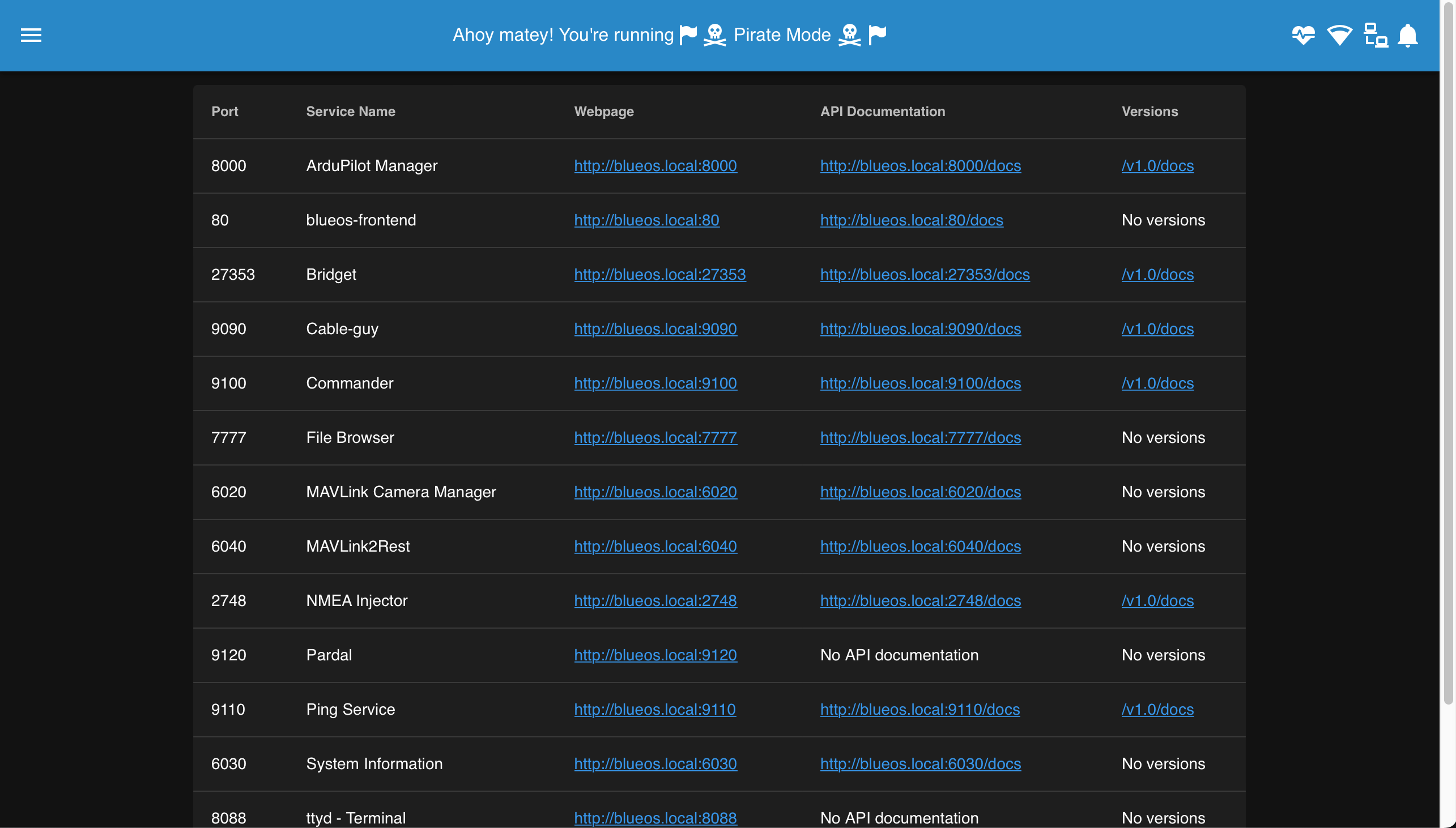Viewport: 1456px width, 828px height.
Task: Open /v1.0/docs for ArduPilot Manager
Action: [1157, 165]
